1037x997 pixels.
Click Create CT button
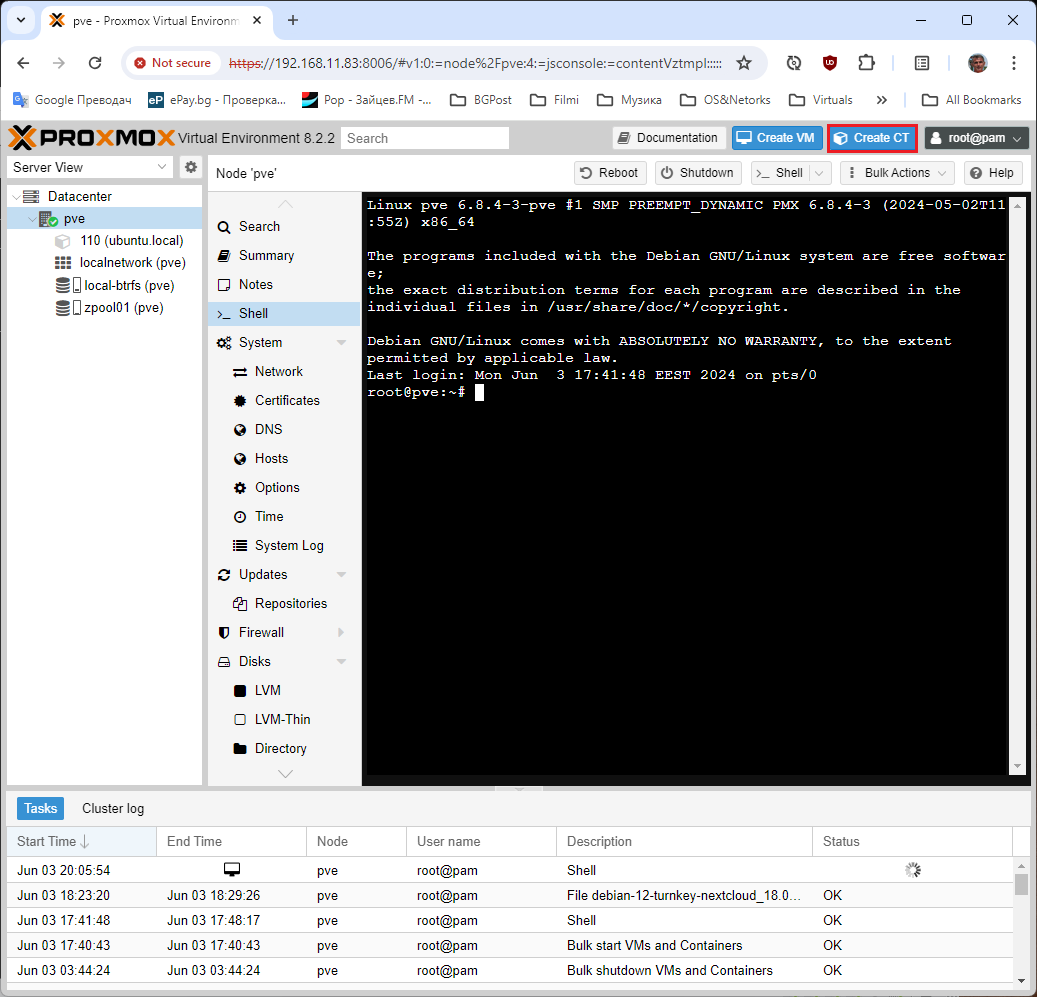click(872, 138)
